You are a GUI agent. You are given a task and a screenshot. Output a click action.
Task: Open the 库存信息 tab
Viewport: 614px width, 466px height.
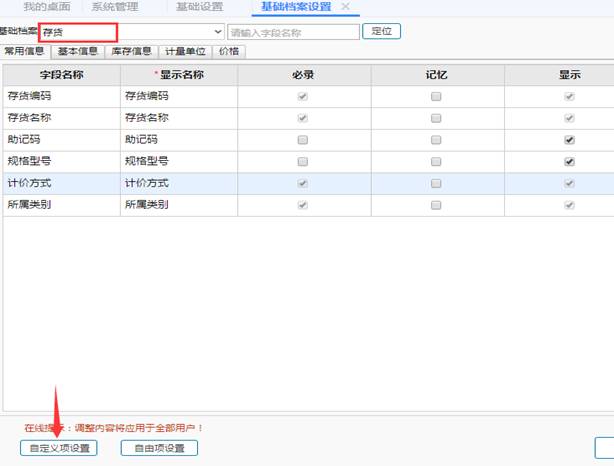pyautogui.click(x=130, y=51)
